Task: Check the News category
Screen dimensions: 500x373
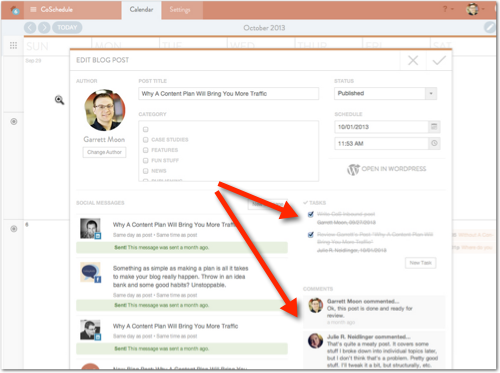Action: [x=145, y=171]
